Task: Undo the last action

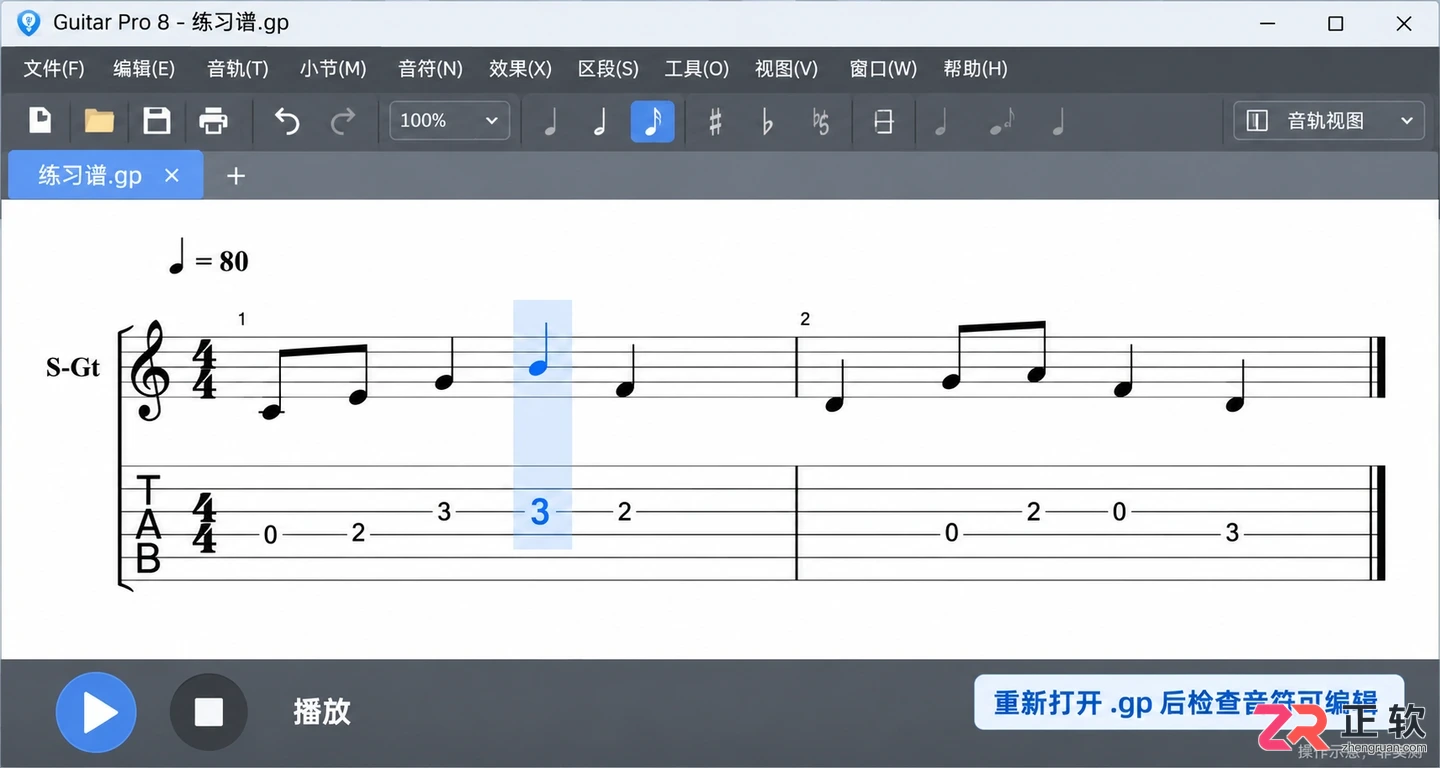Action: pyautogui.click(x=287, y=122)
